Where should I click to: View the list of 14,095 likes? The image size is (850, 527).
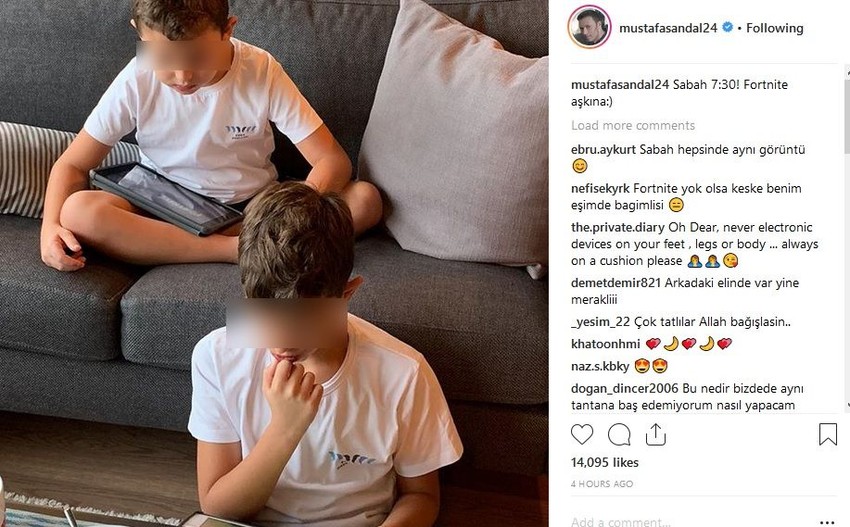pos(604,462)
